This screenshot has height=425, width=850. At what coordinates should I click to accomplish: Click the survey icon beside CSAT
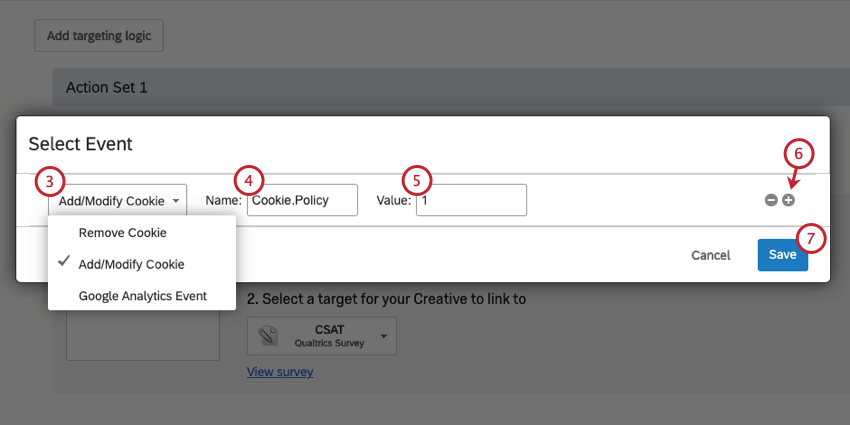point(267,335)
